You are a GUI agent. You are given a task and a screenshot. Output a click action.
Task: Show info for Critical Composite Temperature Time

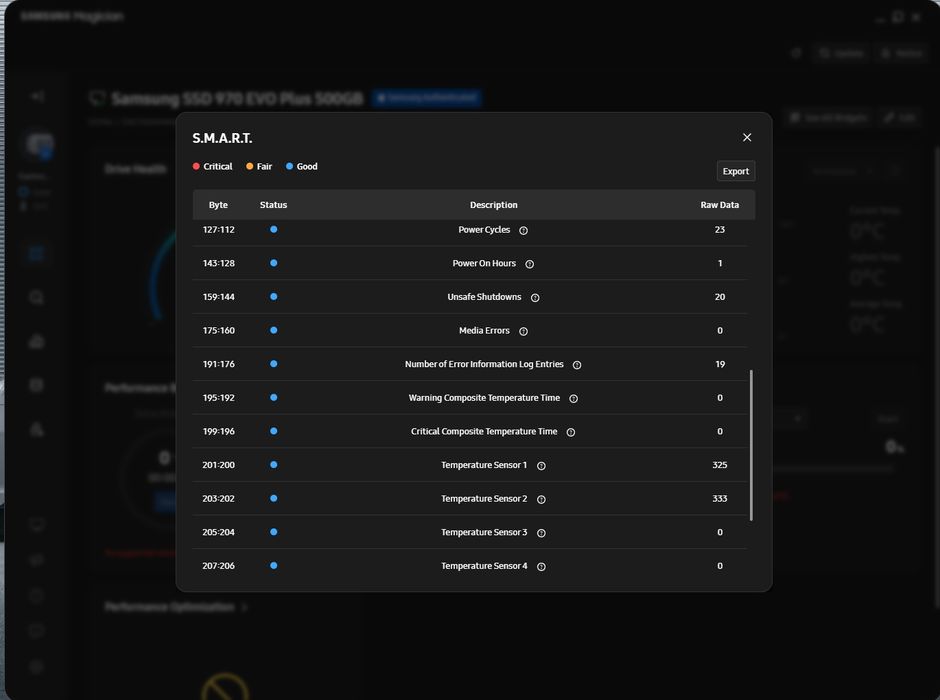pyautogui.click(x=571, y=432)
